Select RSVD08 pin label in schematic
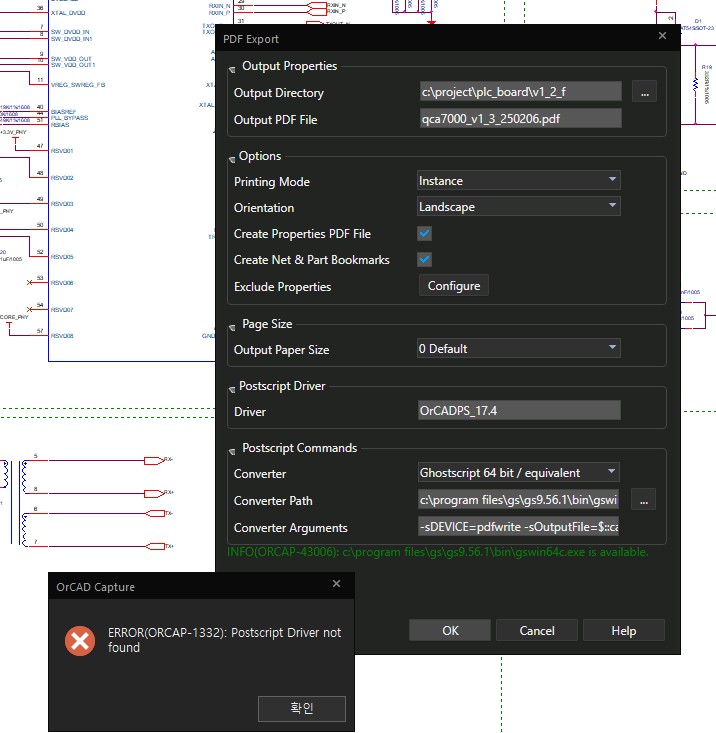This screenshot has width=716, height=733. tap(62, 336)
